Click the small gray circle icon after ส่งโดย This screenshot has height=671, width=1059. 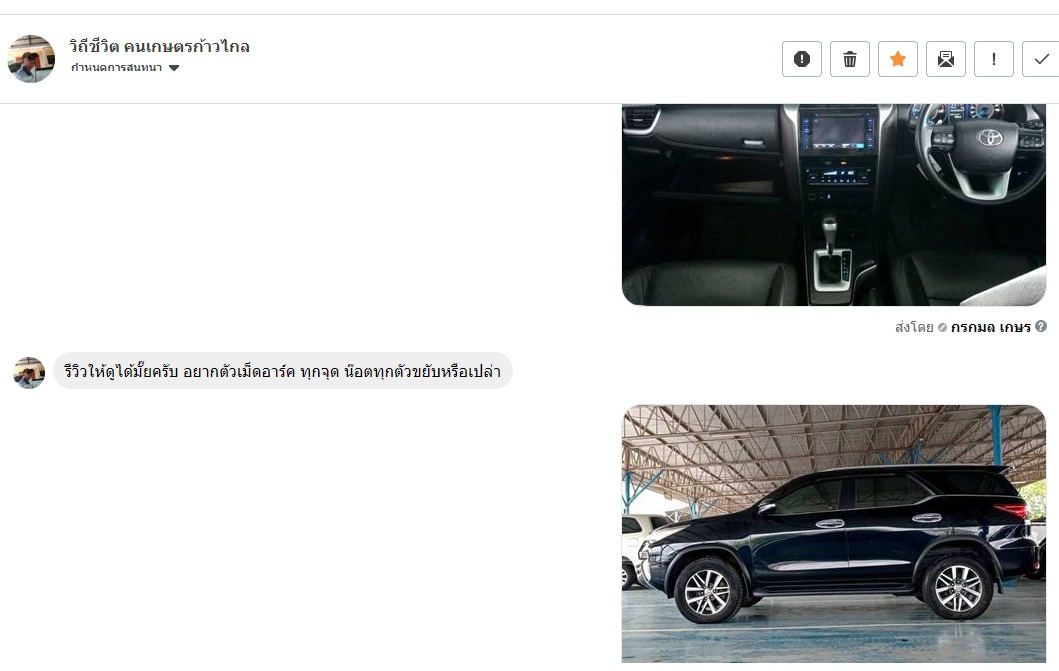coord(942,327)
